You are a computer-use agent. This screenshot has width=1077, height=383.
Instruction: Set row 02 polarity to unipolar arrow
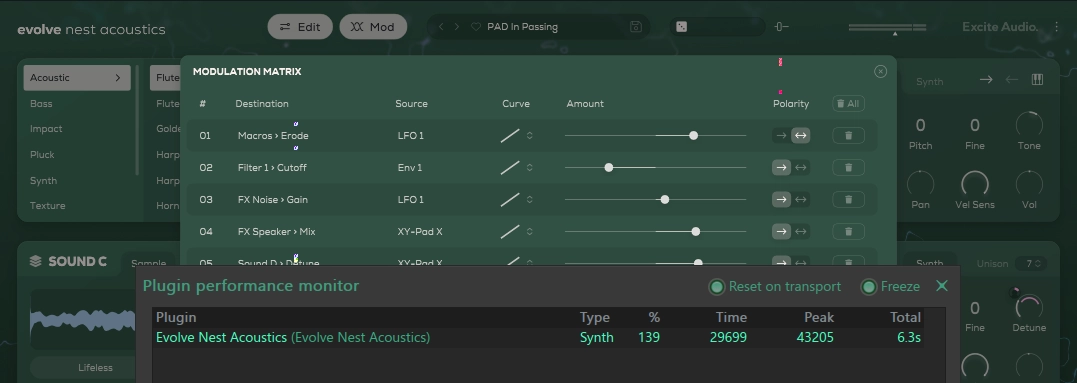[x=781, y=167]
